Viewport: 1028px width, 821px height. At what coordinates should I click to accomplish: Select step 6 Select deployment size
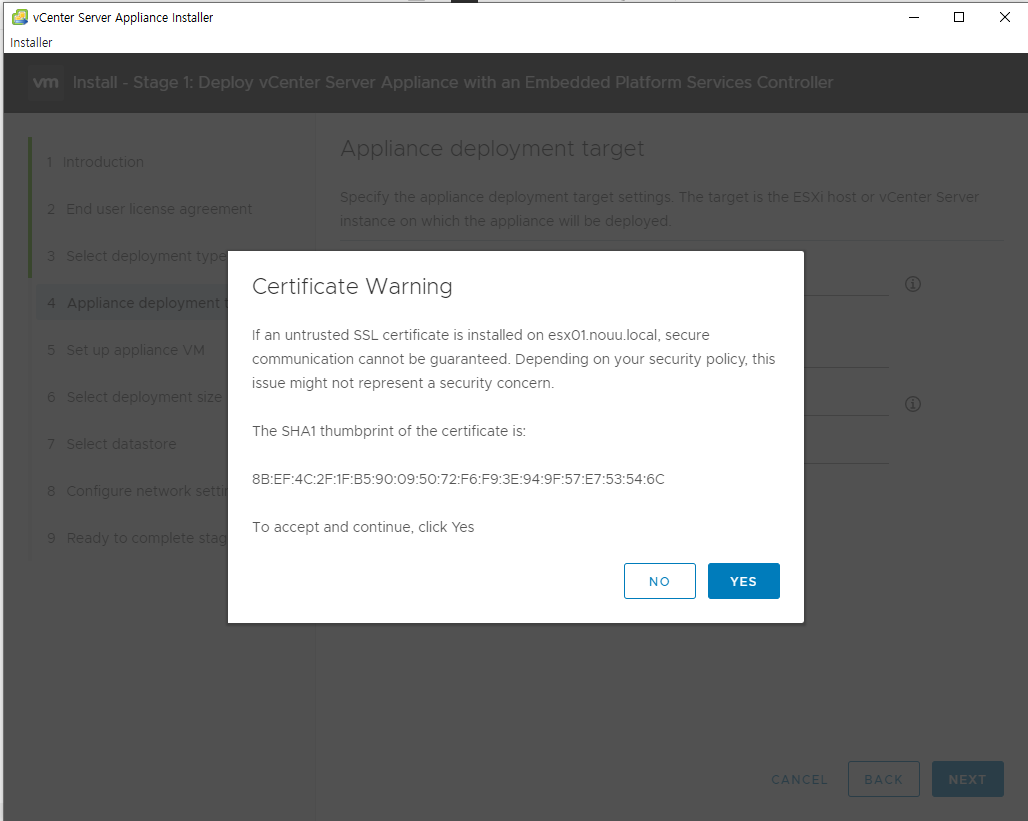(x=134, y=397)
